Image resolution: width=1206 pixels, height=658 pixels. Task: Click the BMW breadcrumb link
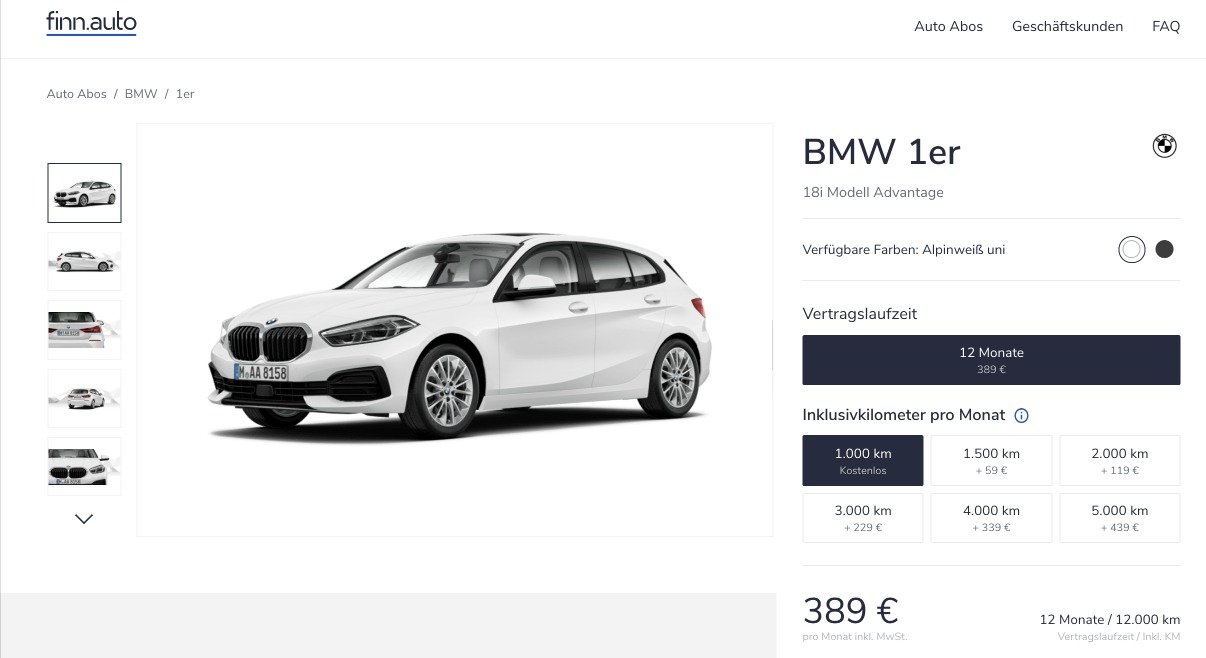tap(141, 94)
